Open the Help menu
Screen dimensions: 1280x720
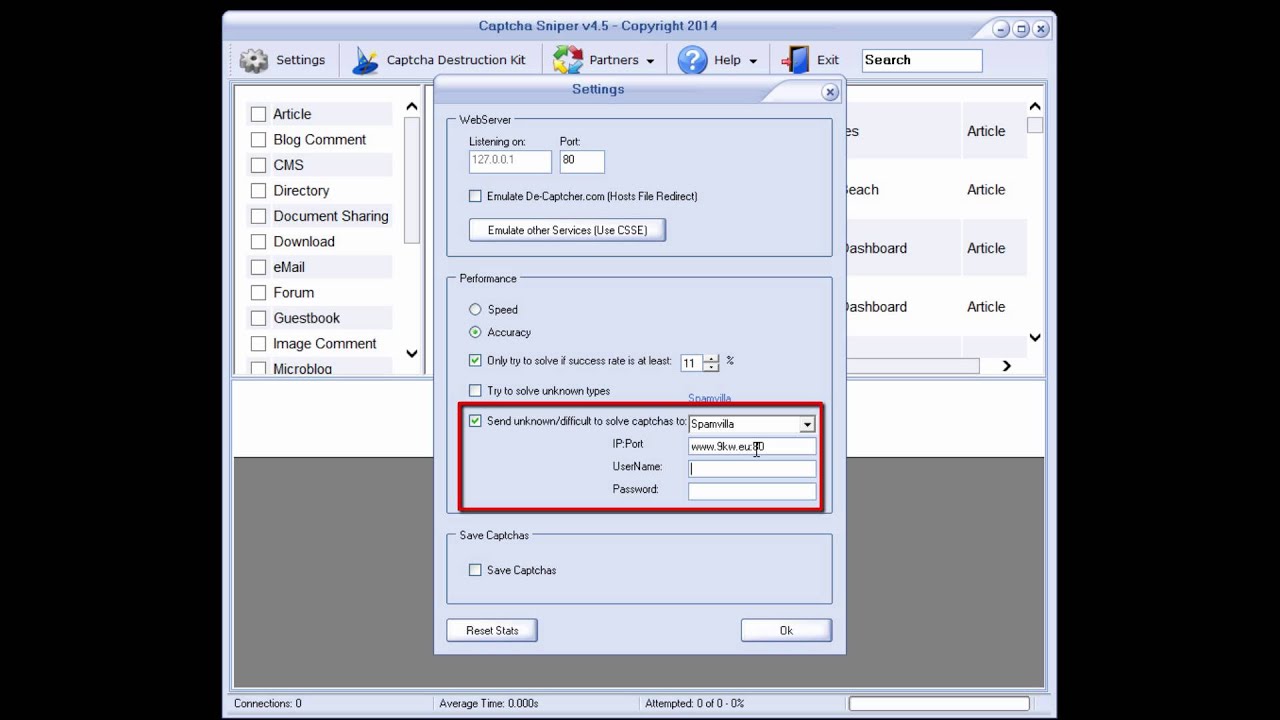[x=727, y=60]
